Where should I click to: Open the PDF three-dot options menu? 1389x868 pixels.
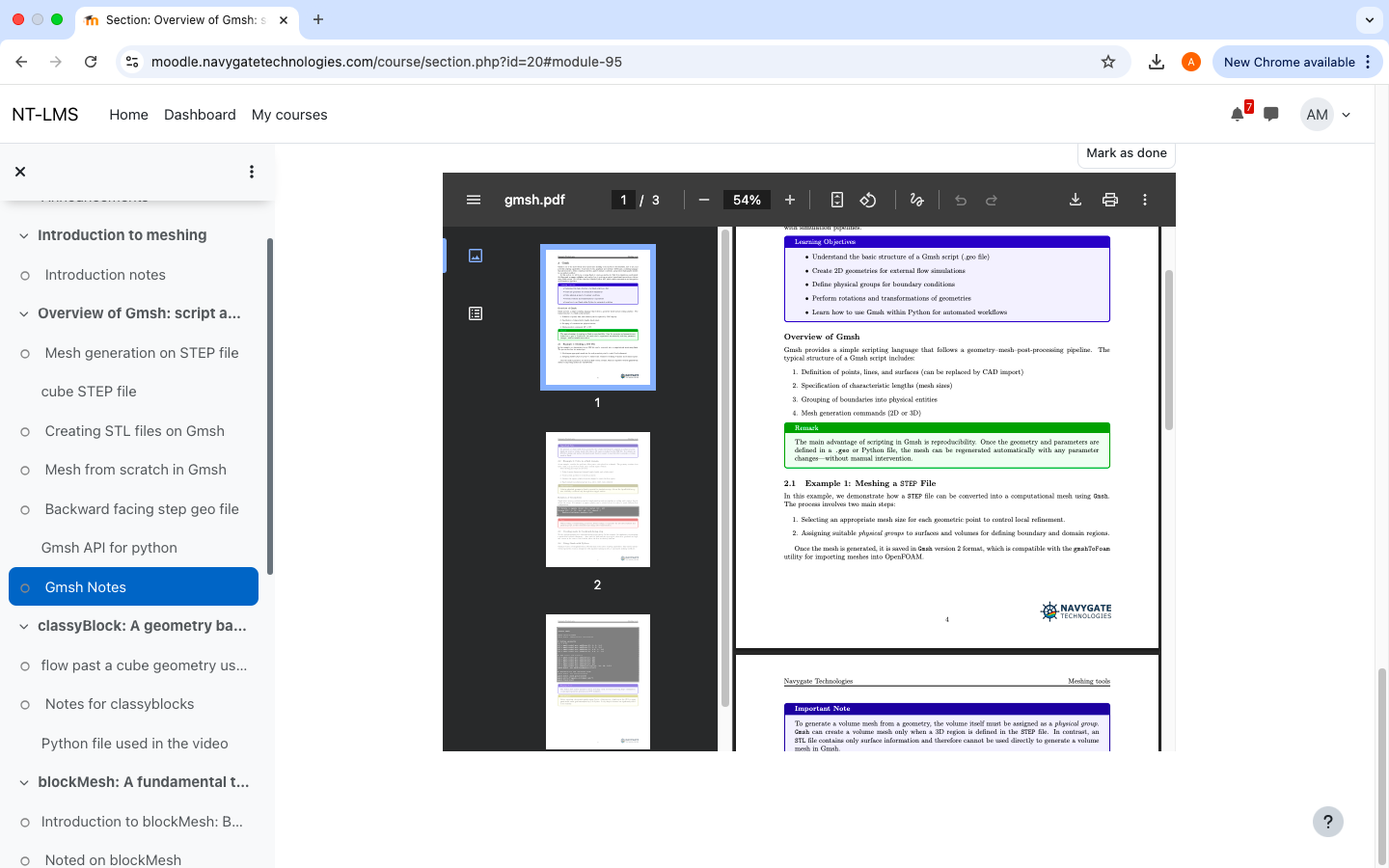(1144, 200)
